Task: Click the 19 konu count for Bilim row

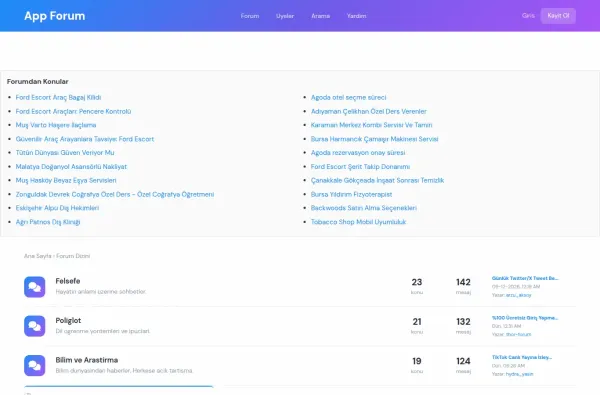Action: tap(417, 365)
